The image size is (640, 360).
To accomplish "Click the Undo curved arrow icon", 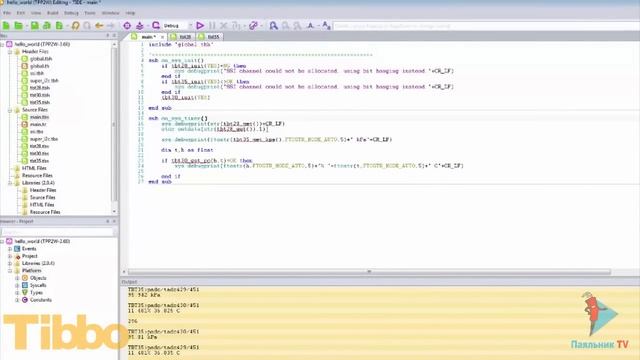I will pos(76,26).
